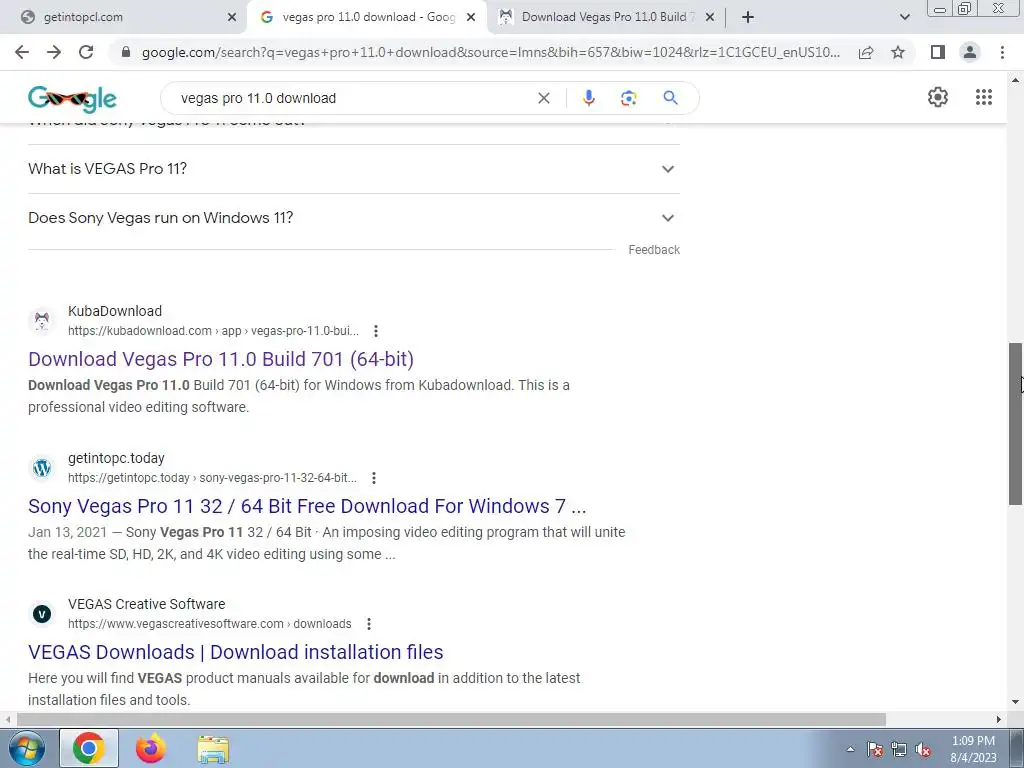Open the Chrome side panel
Image resolution: width=1024 pixels, height=768 pixels.
point(938,52)
